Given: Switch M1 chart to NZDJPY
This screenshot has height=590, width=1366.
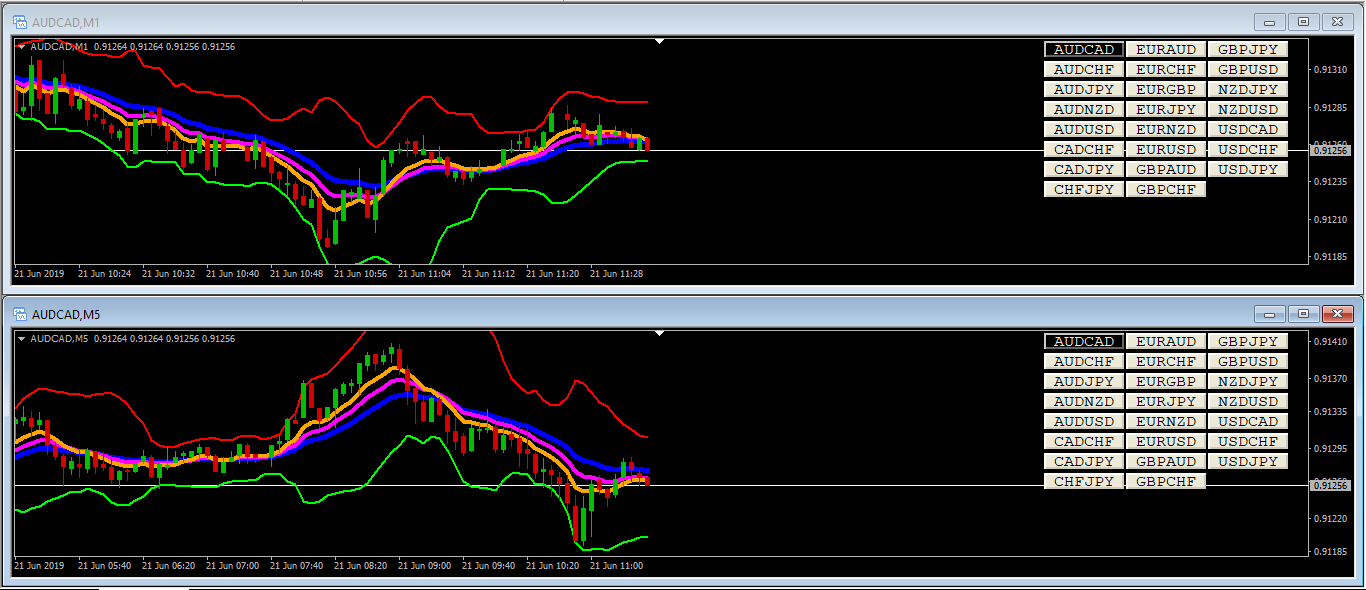Looking at the screenshot, I should coord(1248,89).
